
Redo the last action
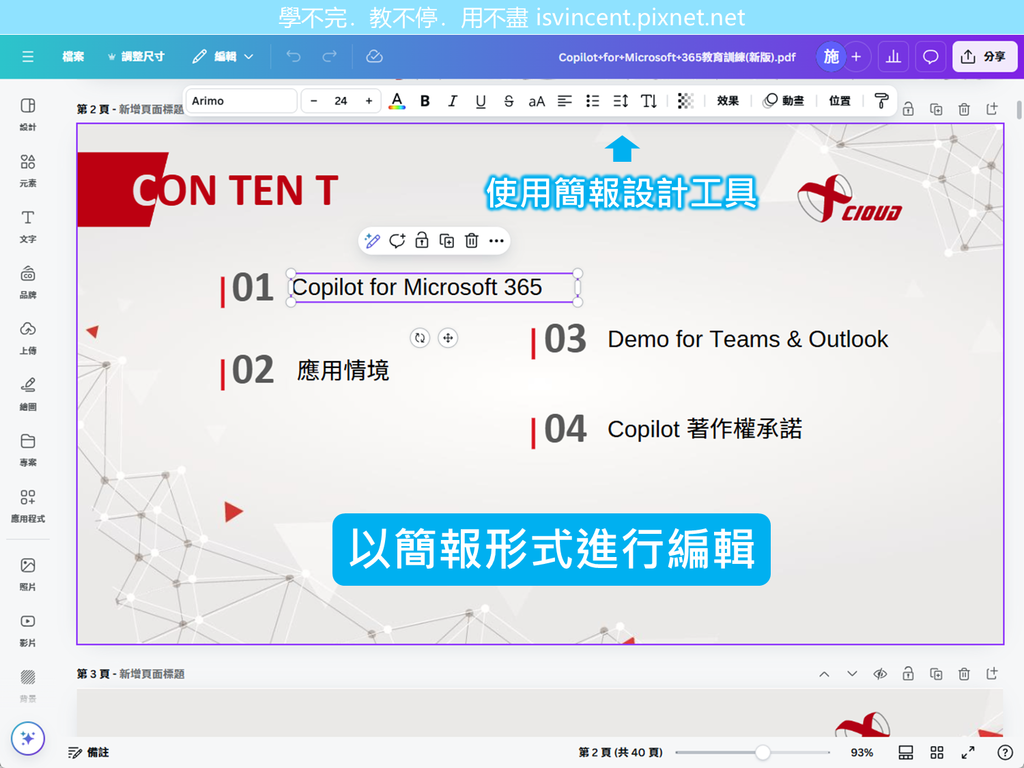click(x=330, y=57)
